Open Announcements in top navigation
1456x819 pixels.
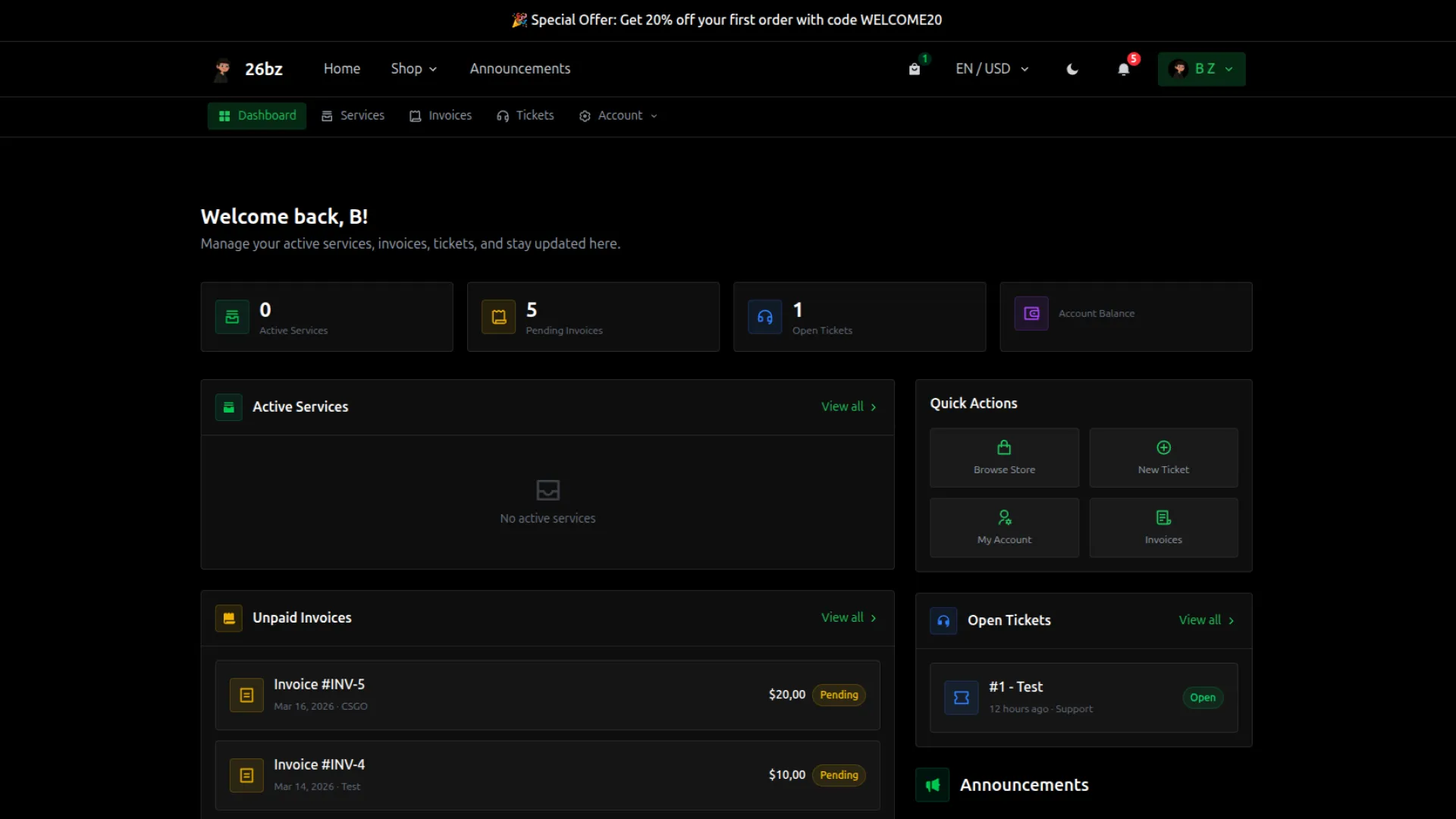[x=520, y=69]
